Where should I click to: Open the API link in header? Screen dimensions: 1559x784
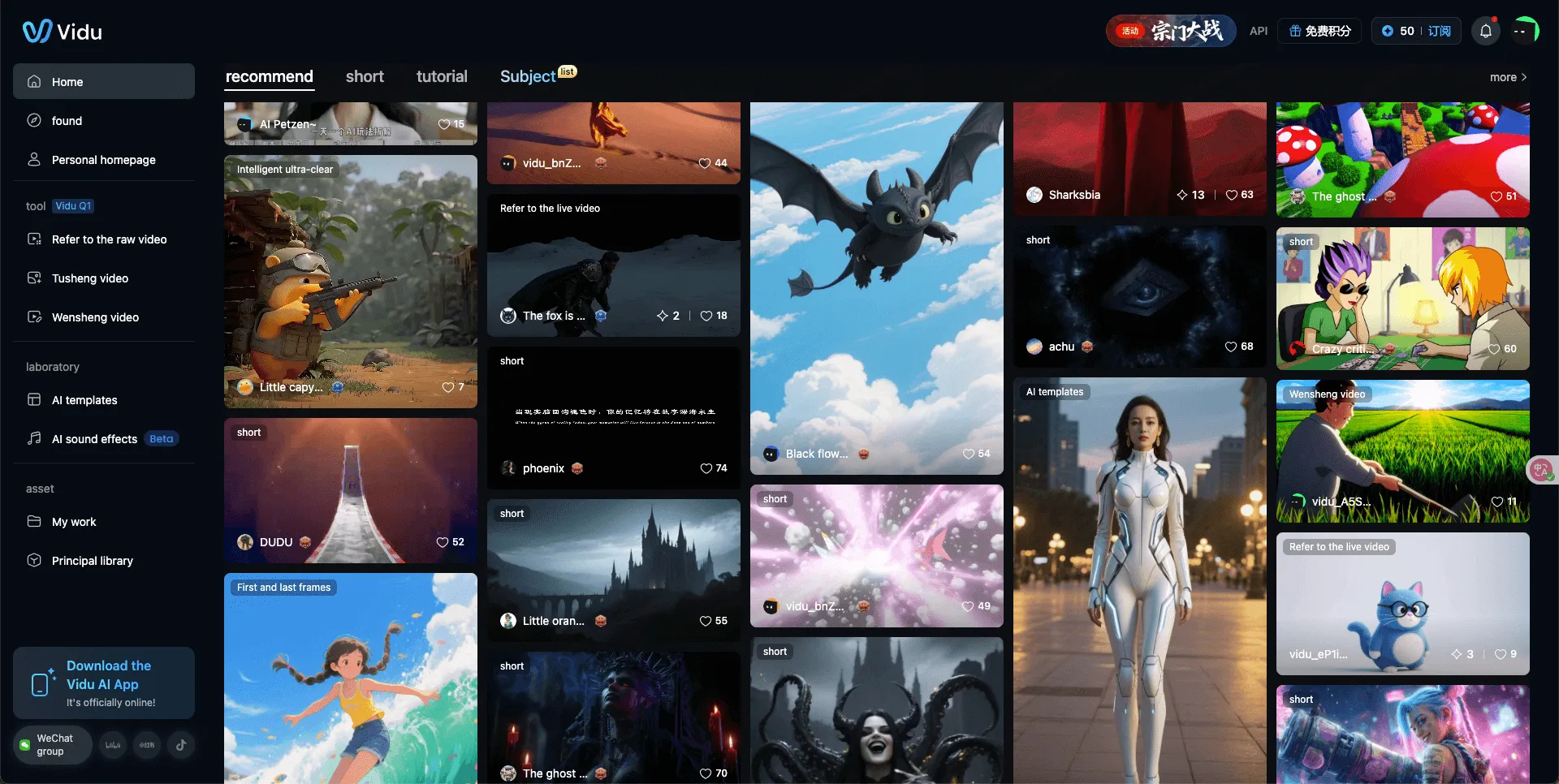(1259, 31)
